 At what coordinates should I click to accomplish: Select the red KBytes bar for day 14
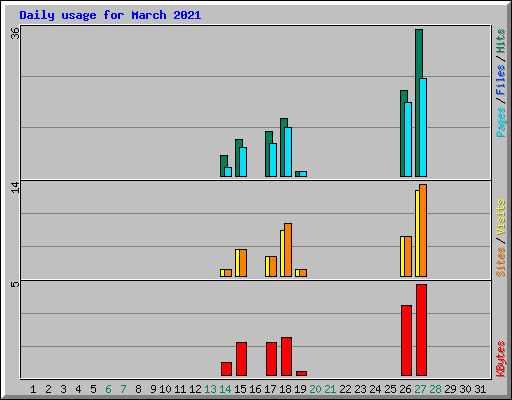[x=226, y=369]
